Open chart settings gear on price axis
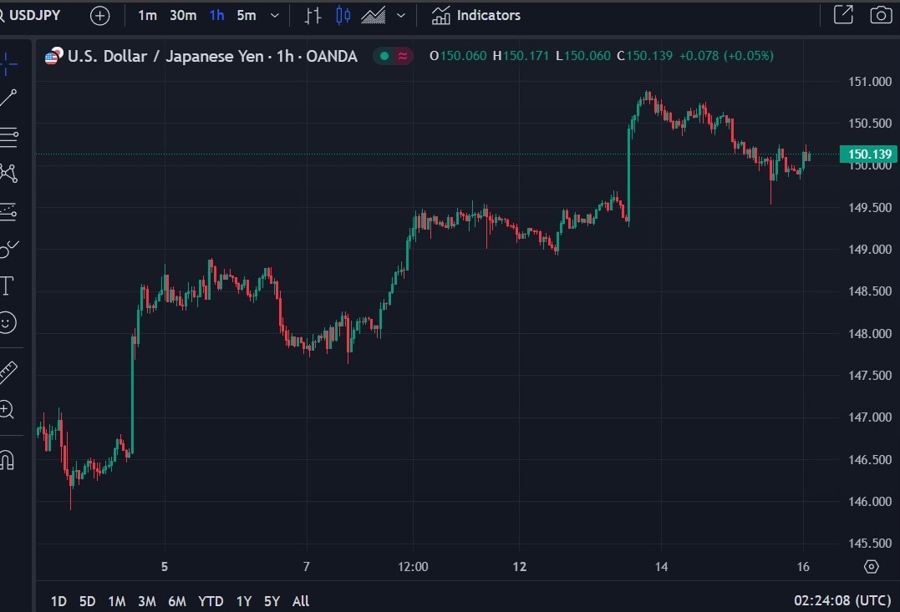 pos(871,567)
